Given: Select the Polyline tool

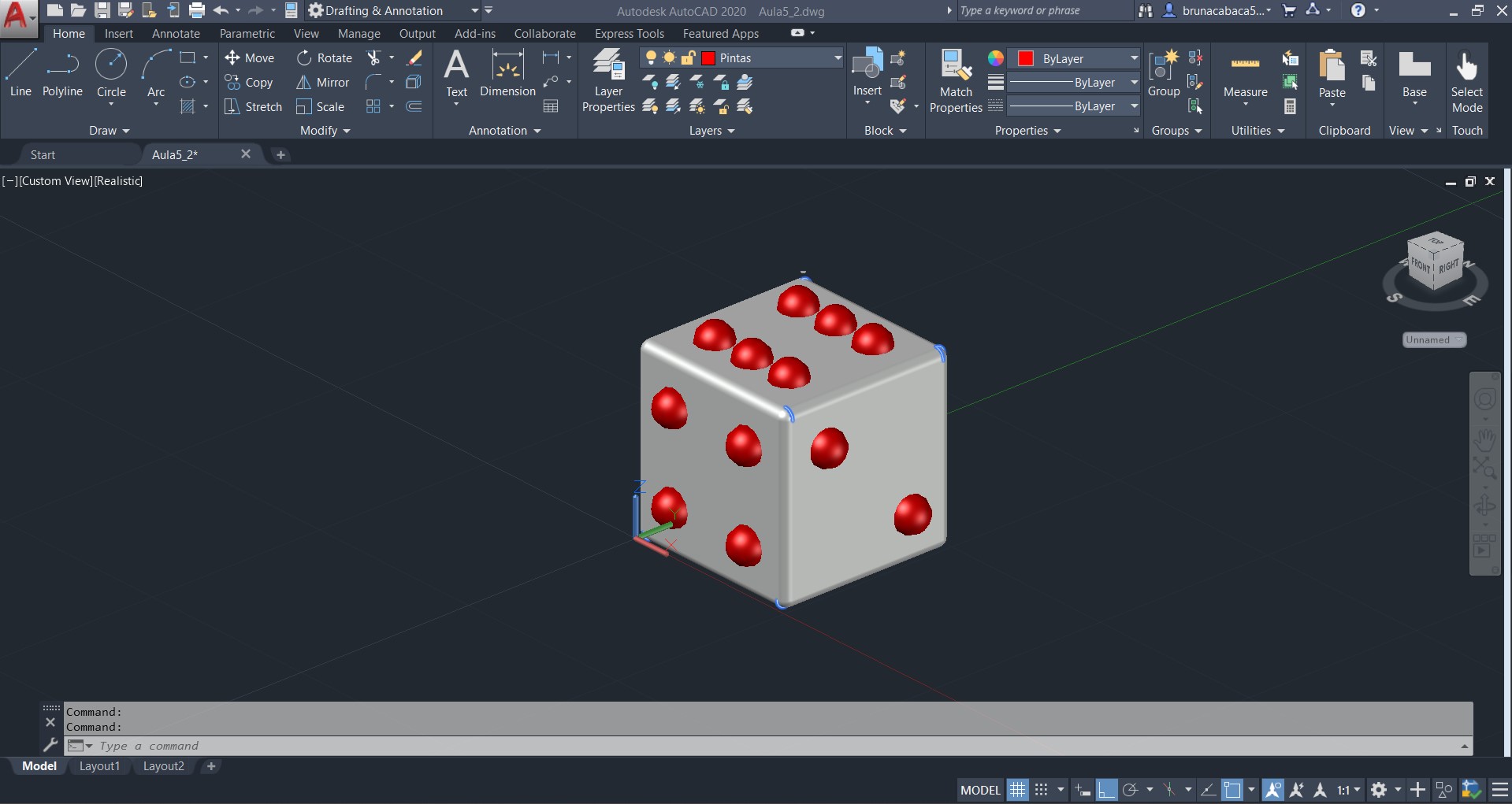Looking at the screenshot, I should tap(62, 73).
